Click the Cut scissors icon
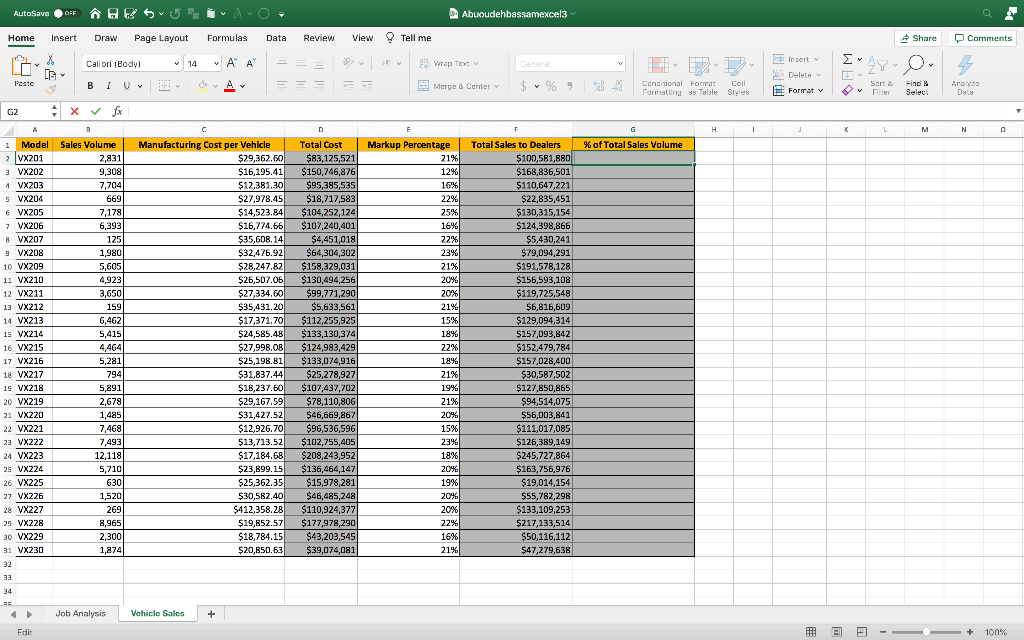 coord(50,60)
